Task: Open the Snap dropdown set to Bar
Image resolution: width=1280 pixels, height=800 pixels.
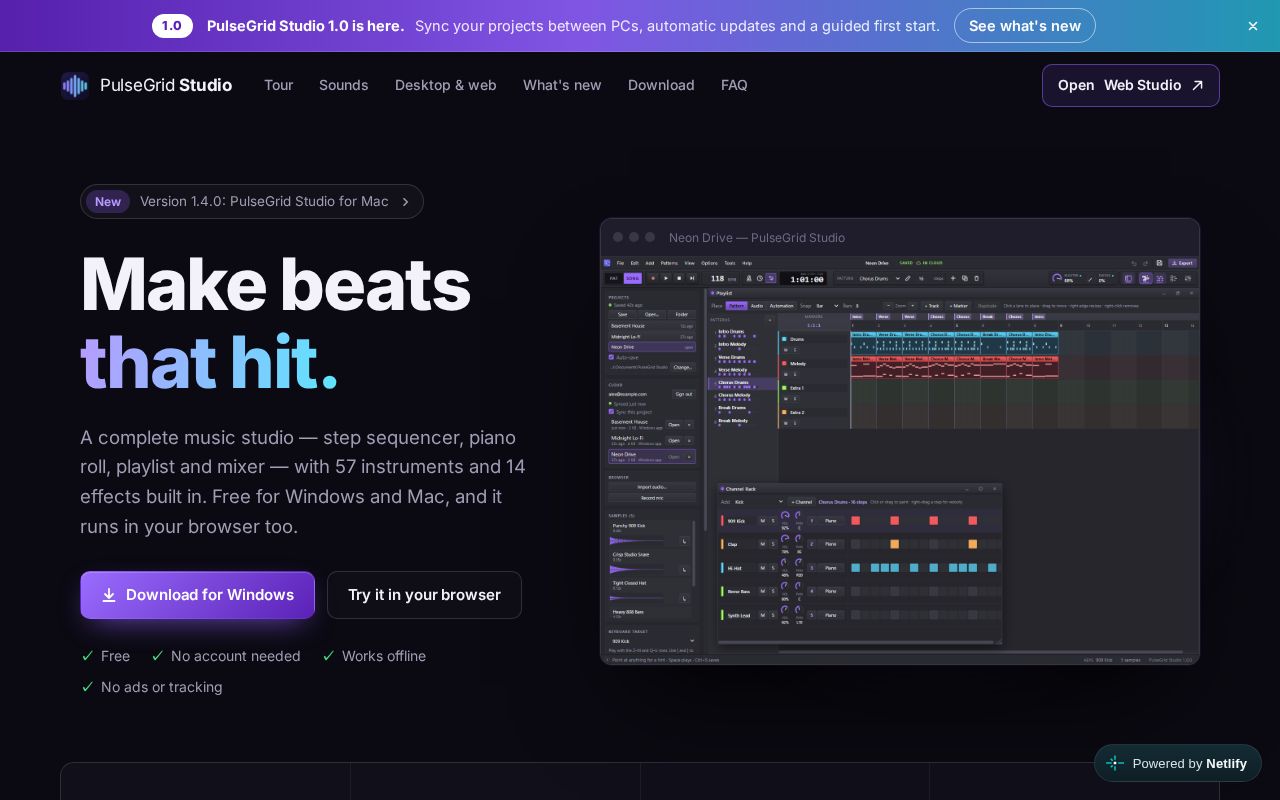Action: click(x=827, y=306)
